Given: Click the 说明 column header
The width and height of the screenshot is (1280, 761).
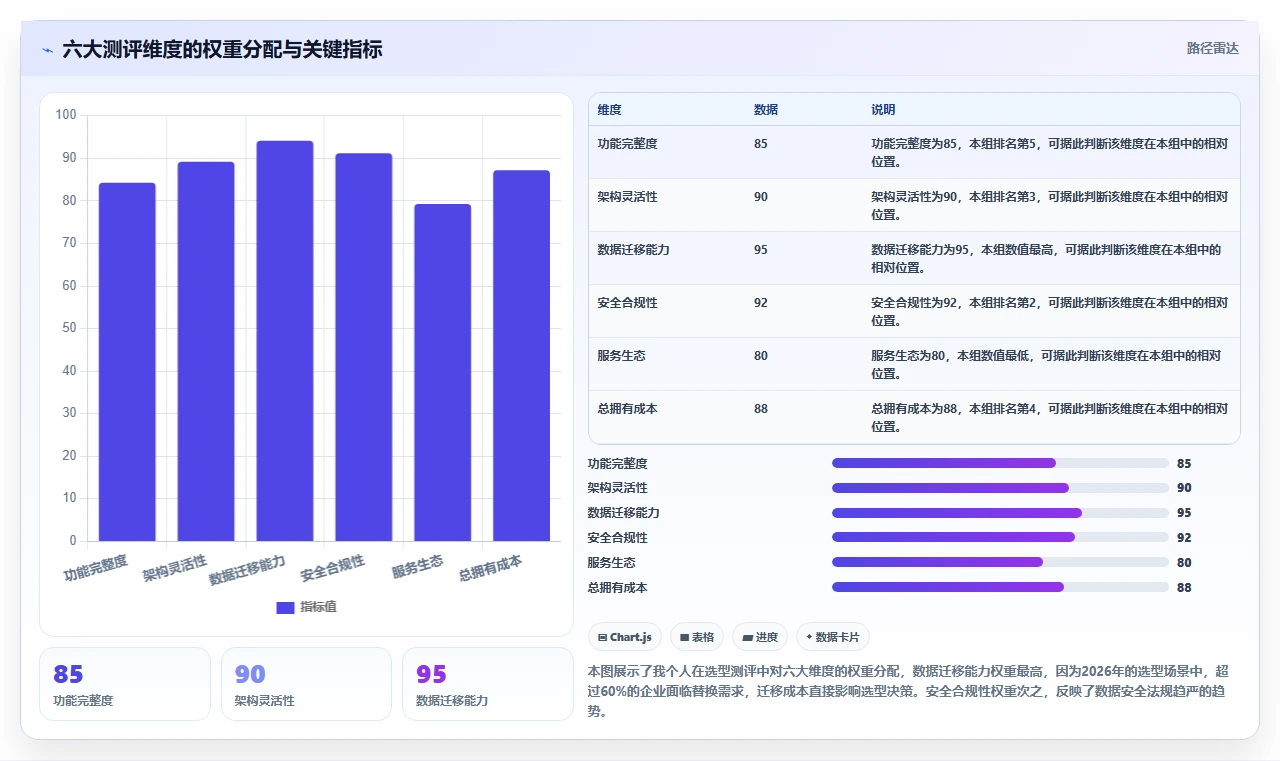Looking at the screenshot, I should (883, 110).
